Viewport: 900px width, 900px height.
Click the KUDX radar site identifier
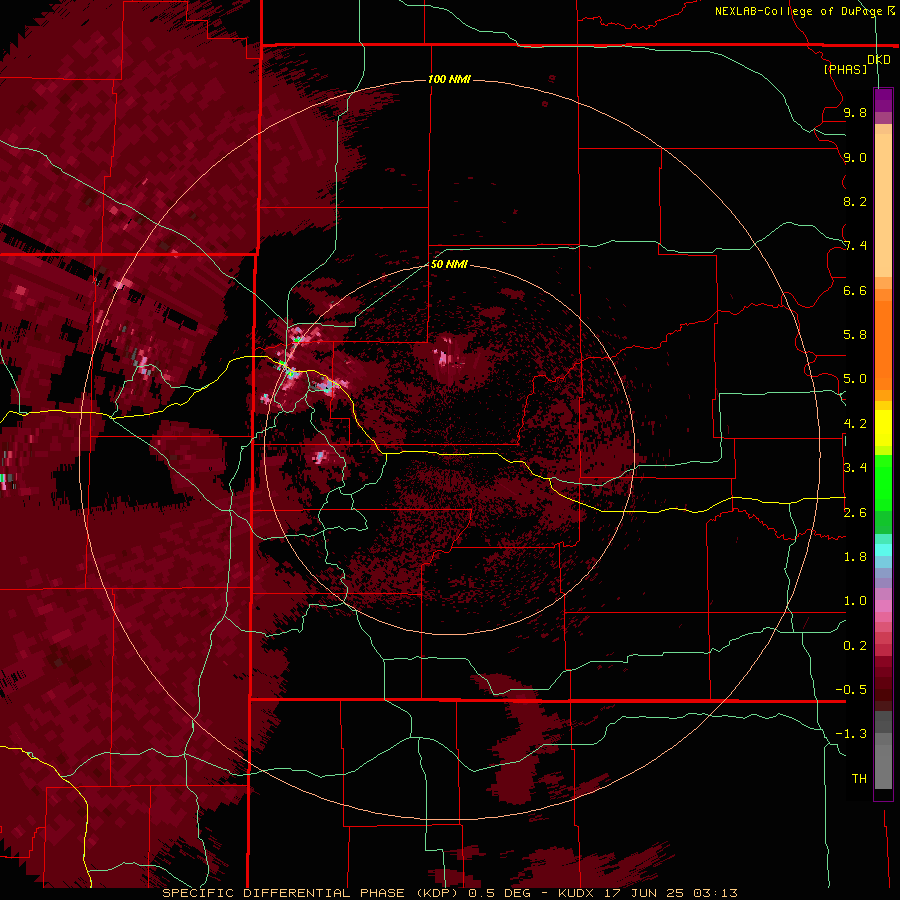click(x=577, y=893)
